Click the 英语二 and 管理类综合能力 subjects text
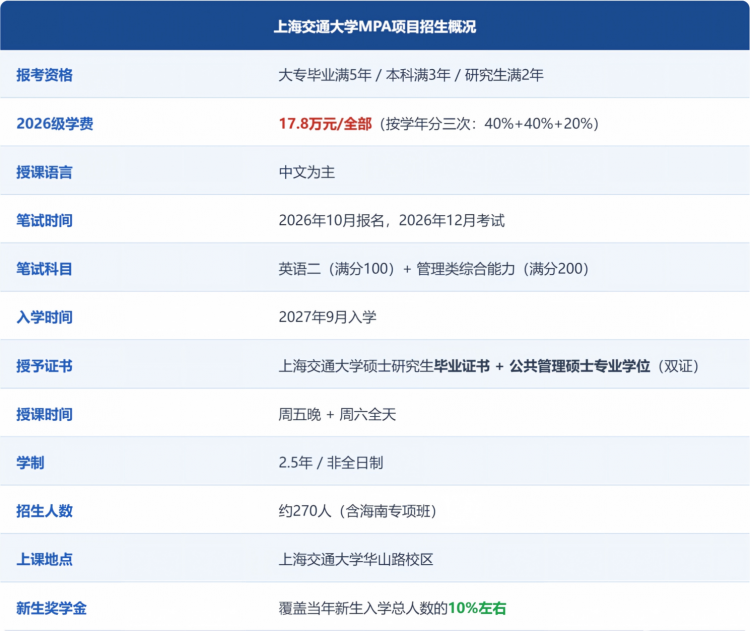This screenshot has width=750, height=631. point(433,269)
